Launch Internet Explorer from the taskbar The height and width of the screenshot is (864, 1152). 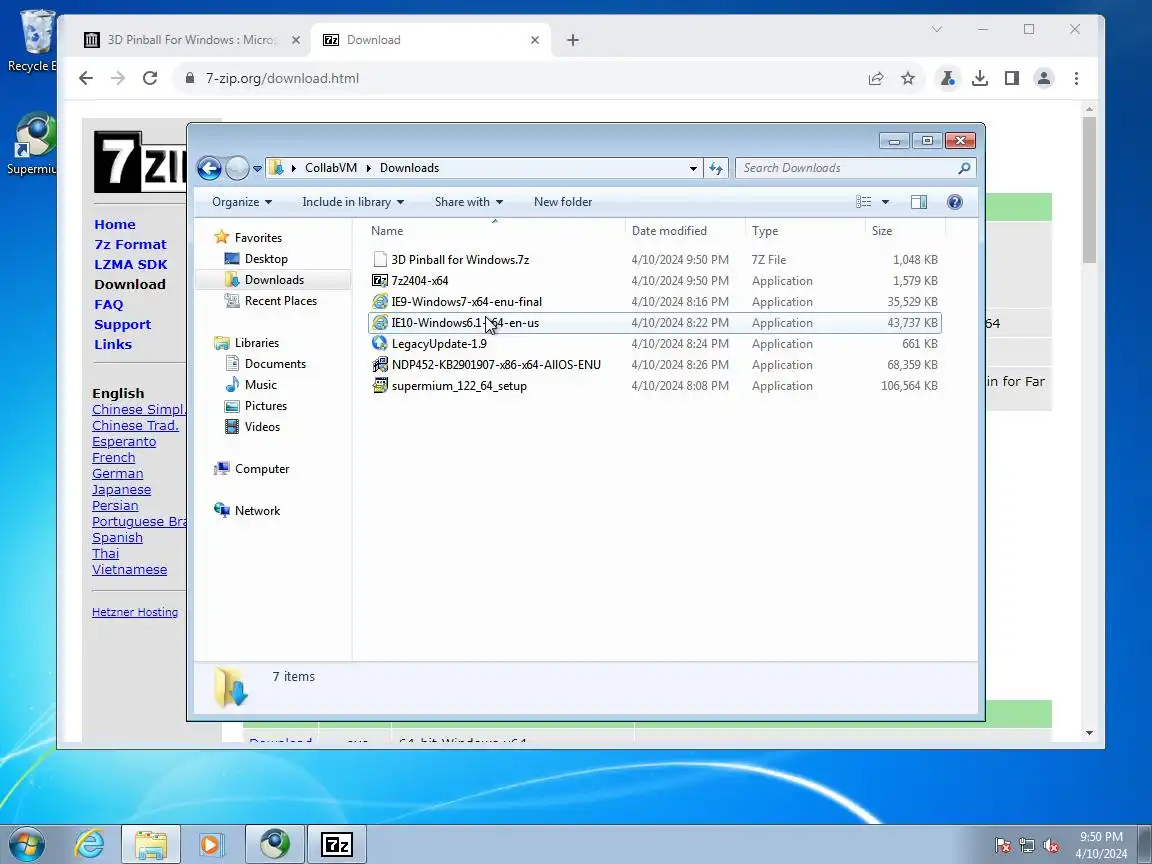coord(90,844)
